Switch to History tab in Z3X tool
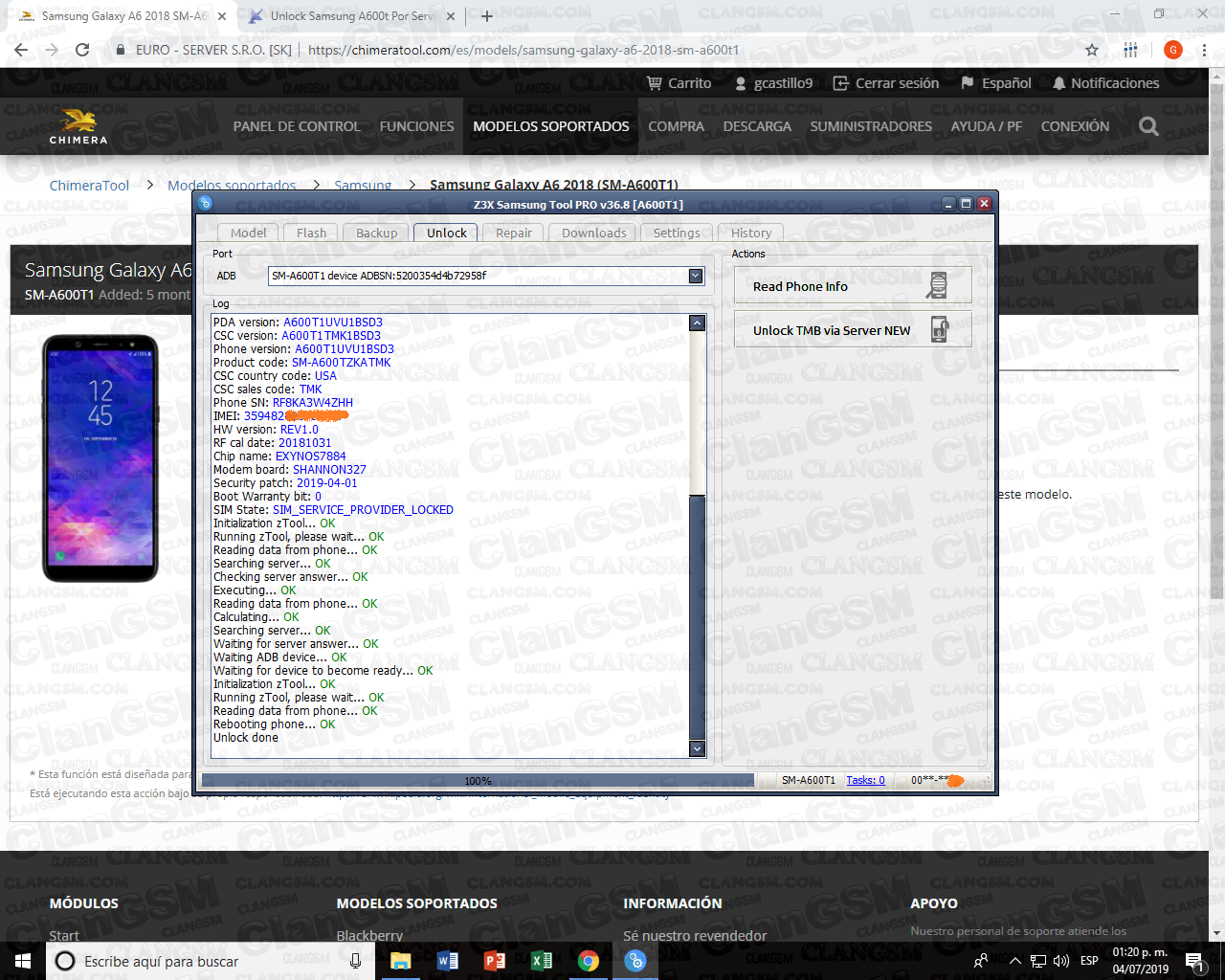This screenshot has width=1225, height=980. coord(750,233)
